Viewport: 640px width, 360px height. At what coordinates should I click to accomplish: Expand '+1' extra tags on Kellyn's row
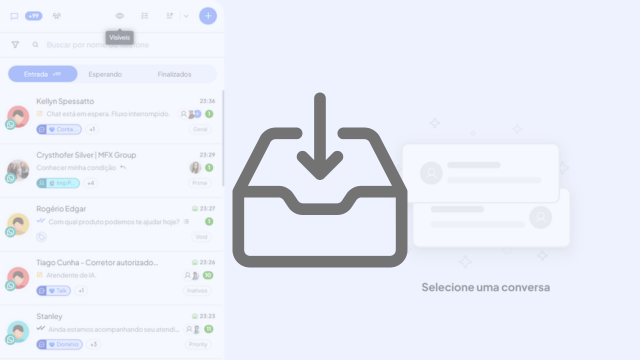(92, 129)
